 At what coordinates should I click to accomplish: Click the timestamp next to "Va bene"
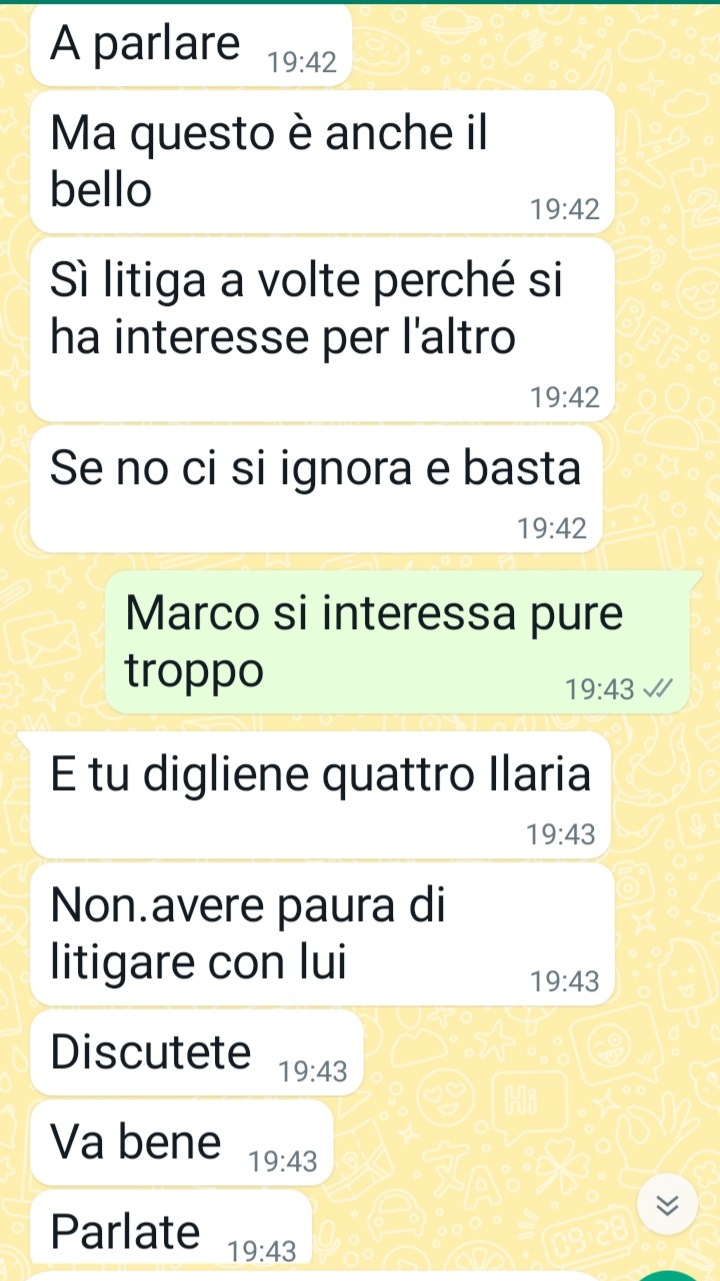coord(283,1162)
